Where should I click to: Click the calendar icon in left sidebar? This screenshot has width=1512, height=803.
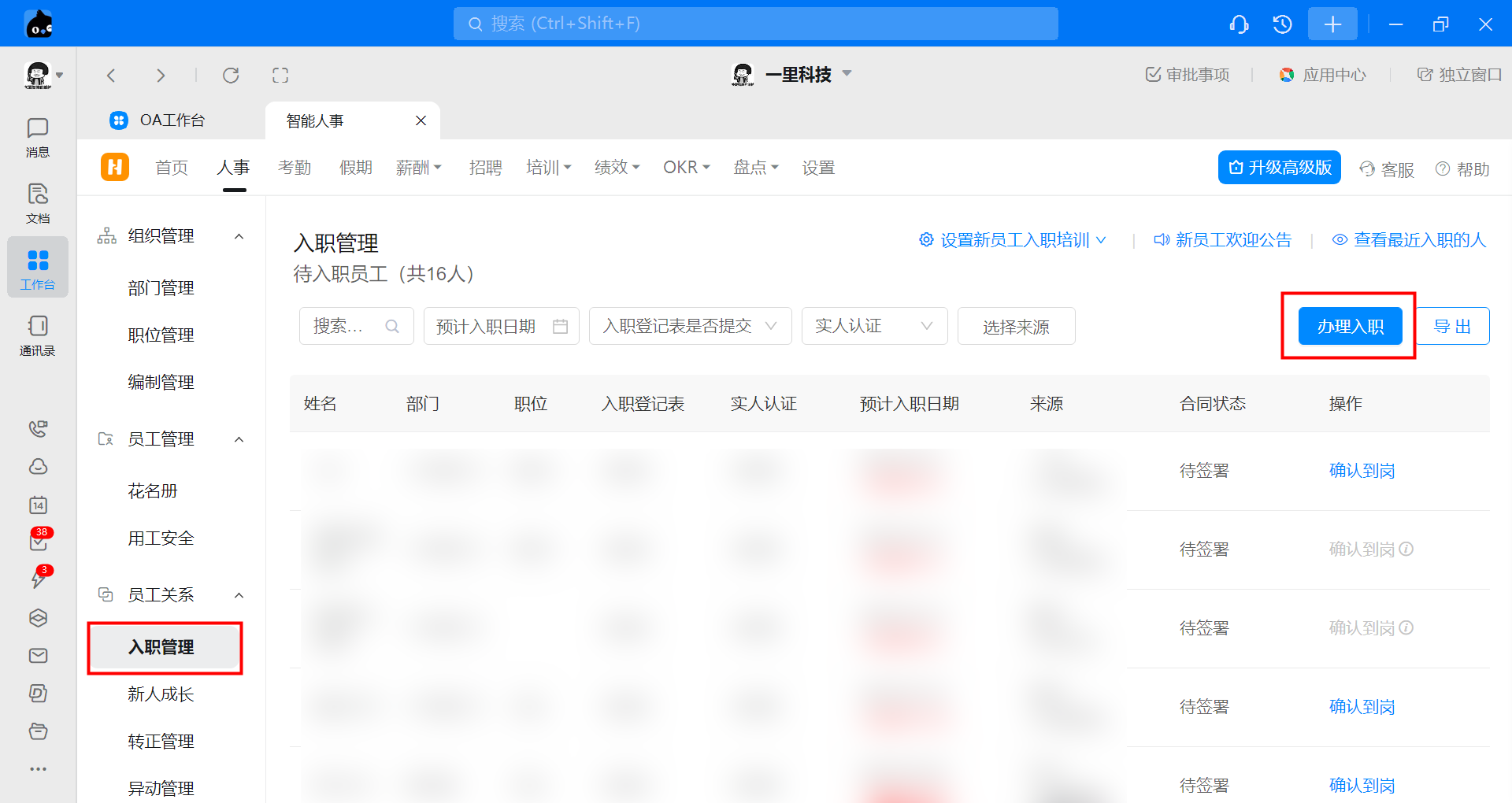[x=38, y=505]
